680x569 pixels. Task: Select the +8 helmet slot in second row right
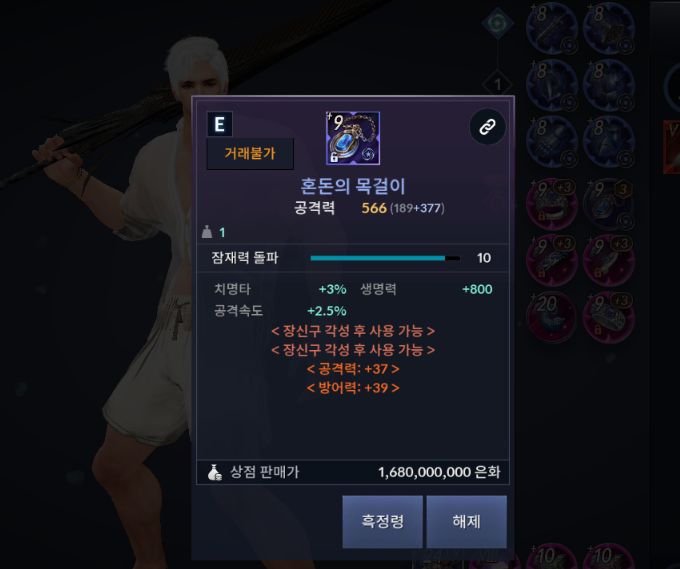609,85
